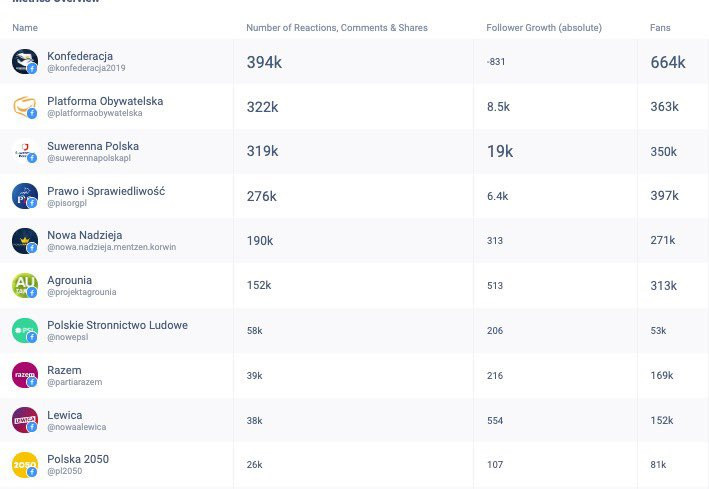Image resolution: width=709 pixels, height=489 pixels.
Task: Click the Prawo i Sprawiedliwość logo icon
Action: 24,196
